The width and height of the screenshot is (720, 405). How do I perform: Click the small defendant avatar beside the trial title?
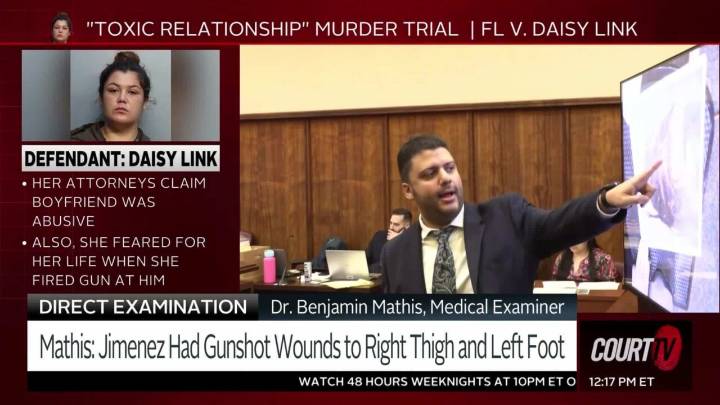[x=61, y=28]
